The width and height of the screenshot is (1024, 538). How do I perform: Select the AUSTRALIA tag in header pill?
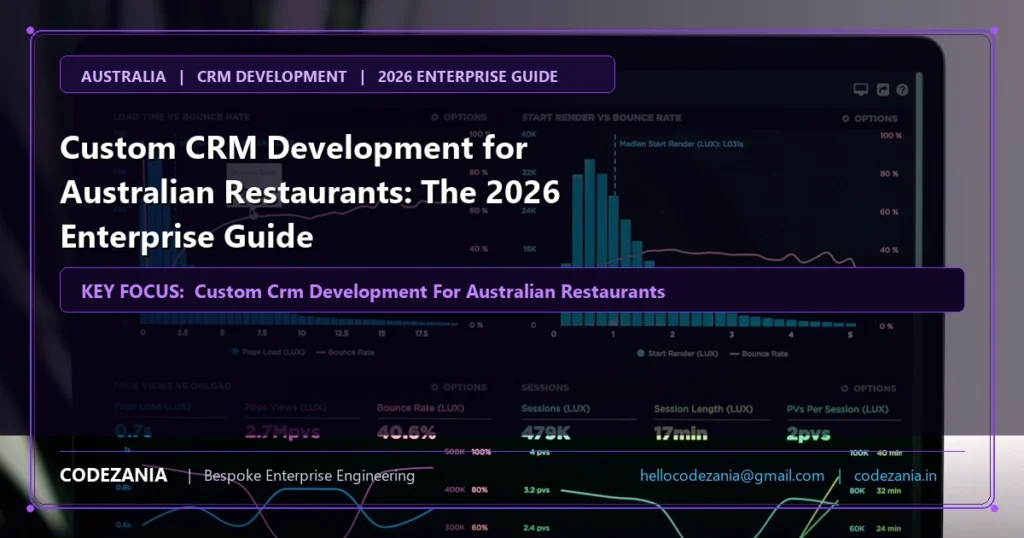click(123, 76)
